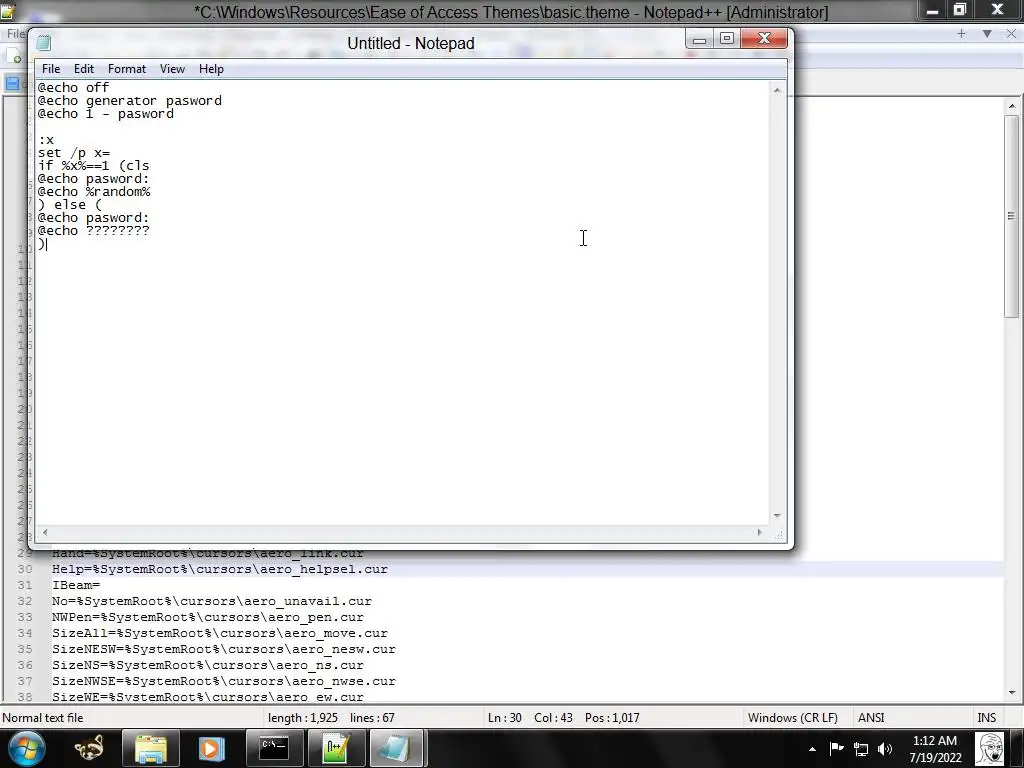The width and height of the screenshot is (1024, 768).
Task: Click the Notepad++ close document X
Action: (x=1011, y=33)
